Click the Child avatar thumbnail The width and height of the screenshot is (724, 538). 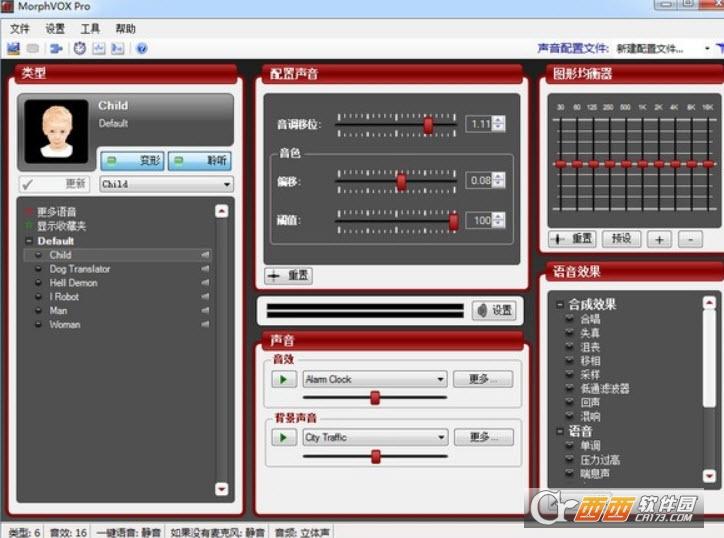click(56, 131)
